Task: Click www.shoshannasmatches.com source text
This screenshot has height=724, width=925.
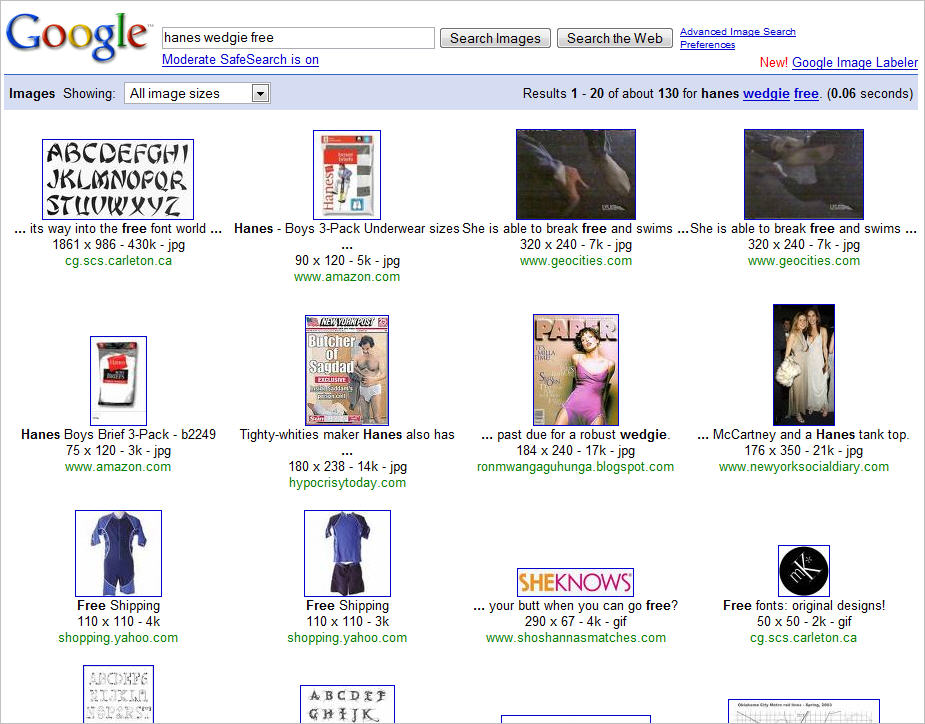Action: (x=576, y=638)
